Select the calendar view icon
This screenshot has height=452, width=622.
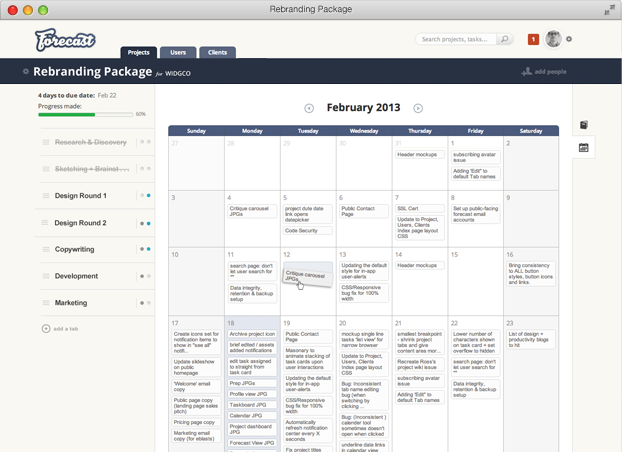[x=584, y=148]
